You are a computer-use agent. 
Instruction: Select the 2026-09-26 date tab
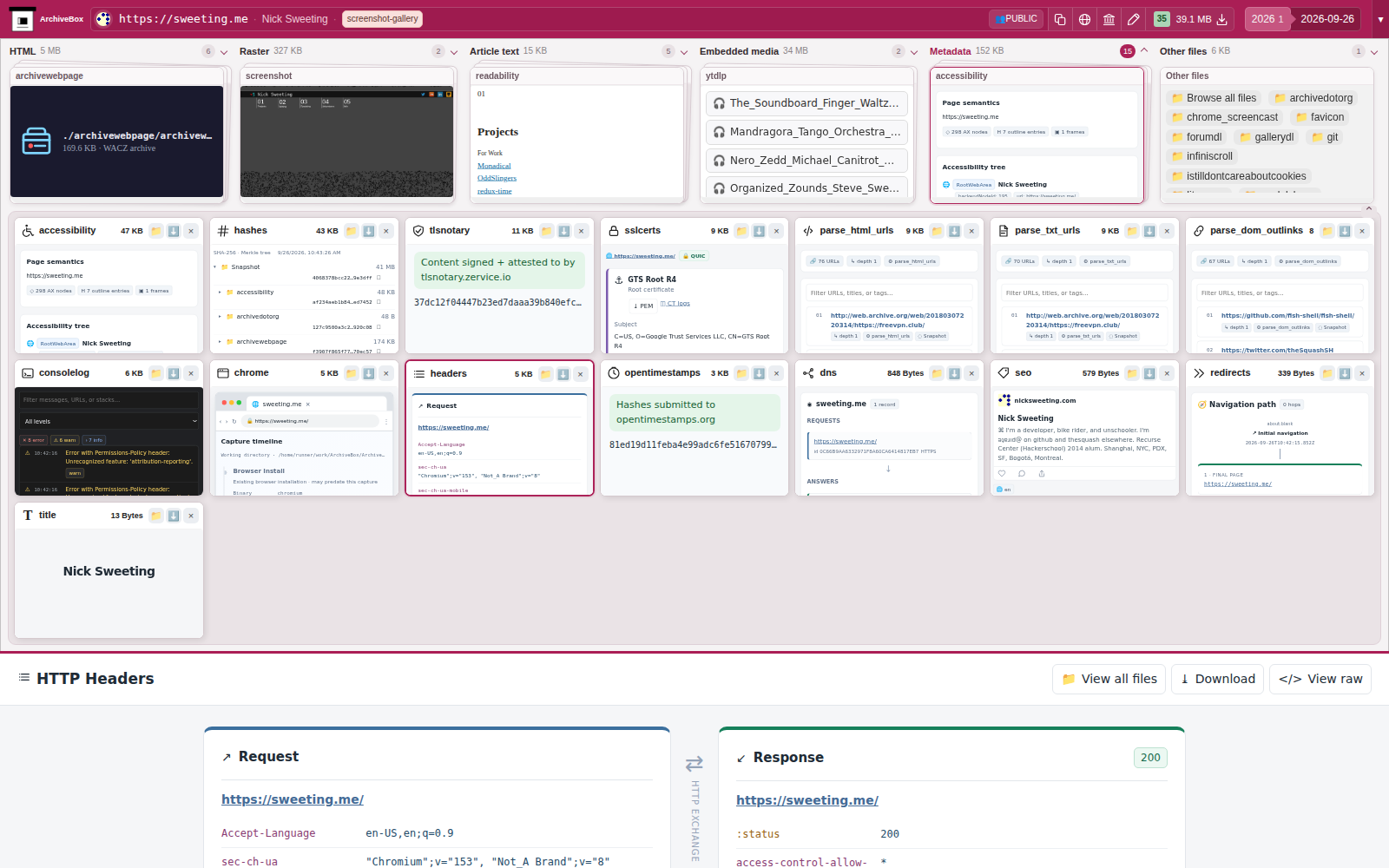(x=1327, y=19)
